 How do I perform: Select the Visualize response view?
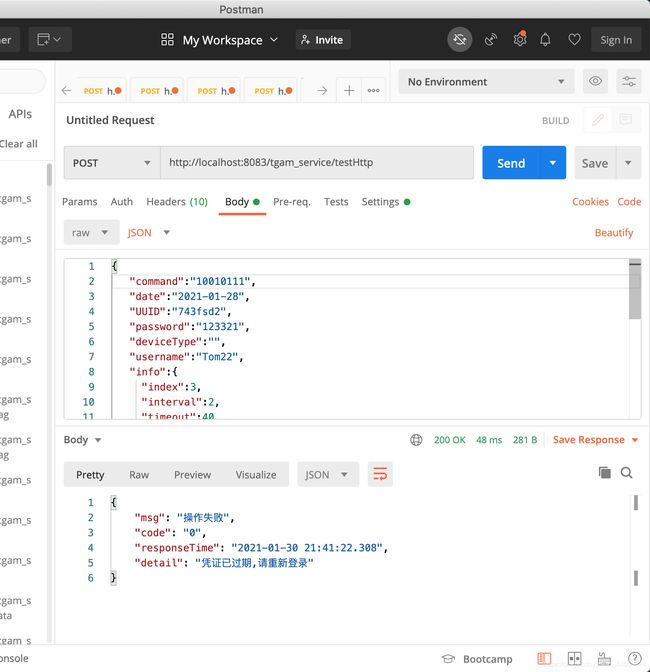[256, 474]
